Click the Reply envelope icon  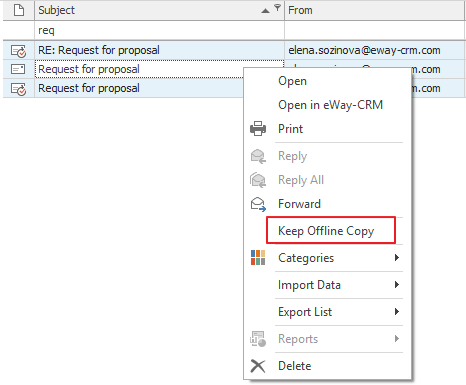coord(258,156)
